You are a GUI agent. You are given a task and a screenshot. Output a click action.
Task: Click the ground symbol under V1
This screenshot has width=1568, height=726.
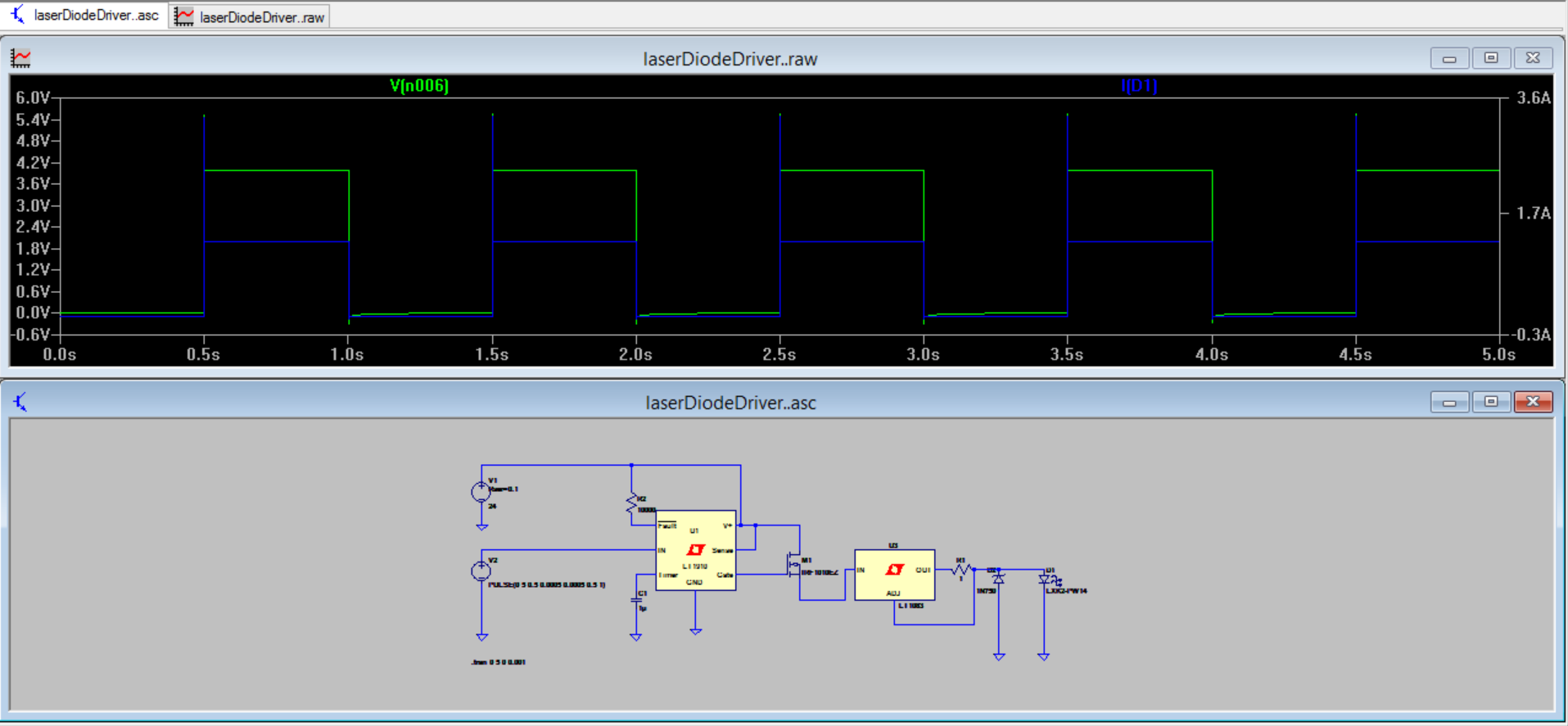[x=482, y=527]
